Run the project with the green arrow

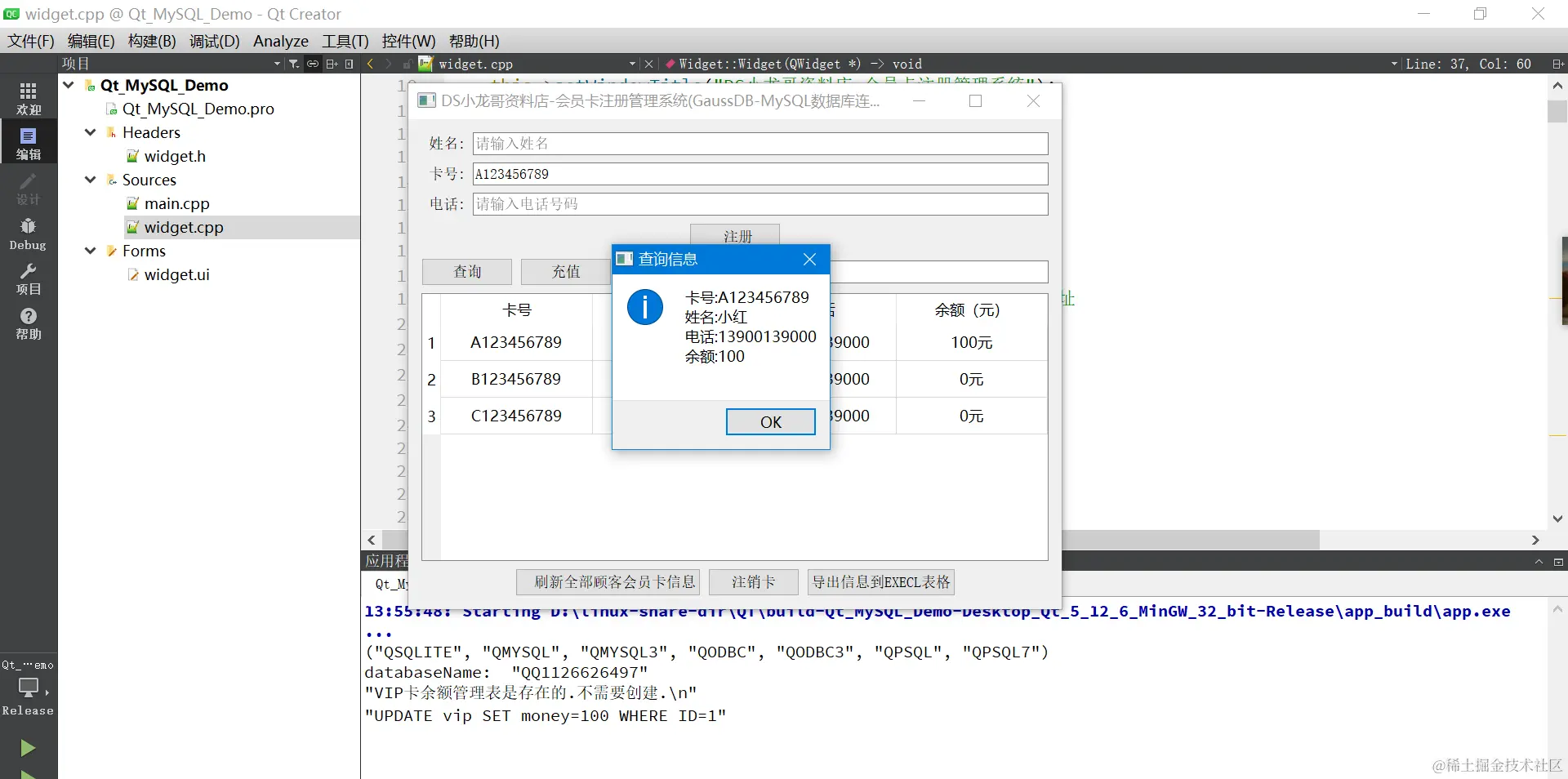pos(28,747)
